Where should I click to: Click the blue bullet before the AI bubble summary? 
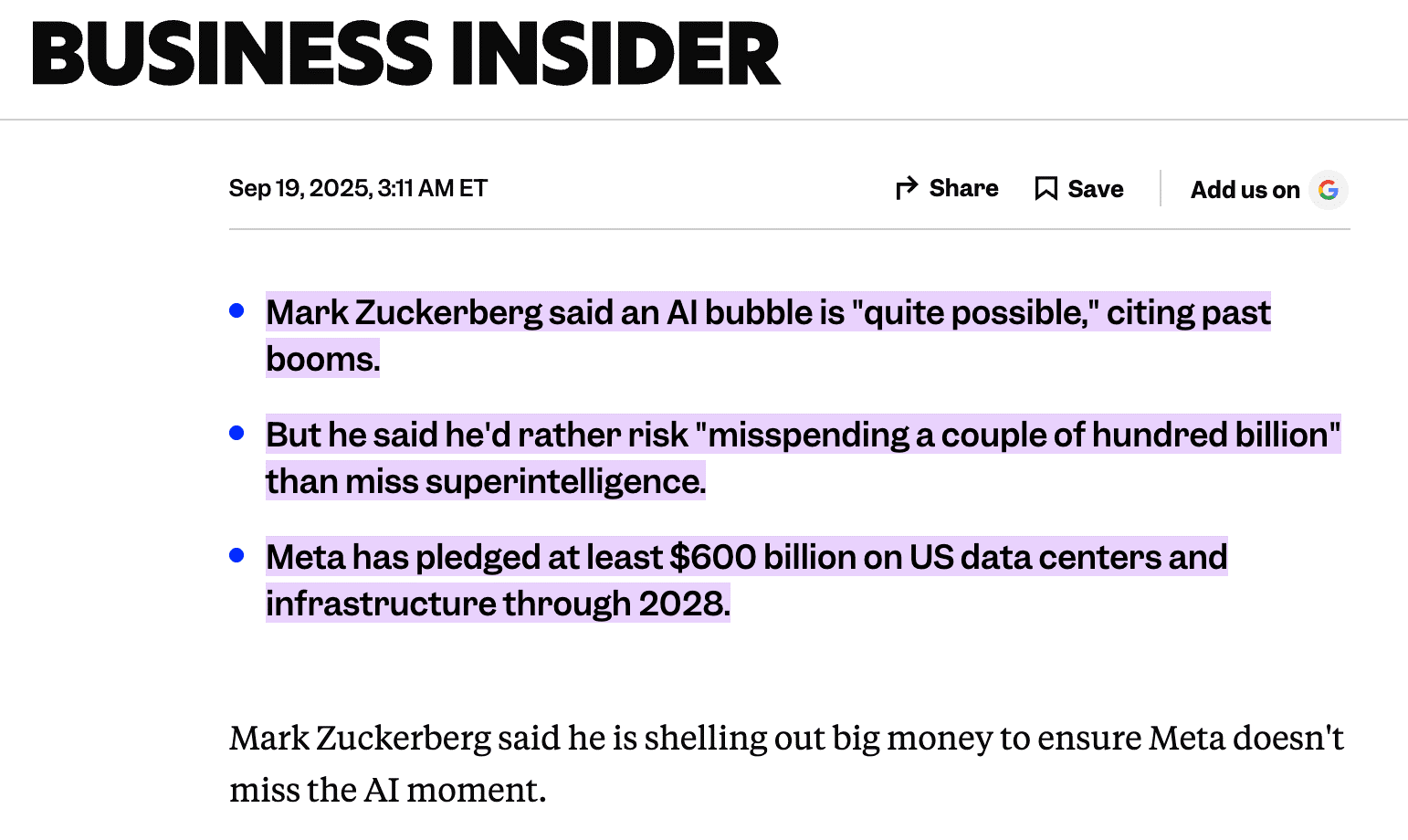pos(236,311)
